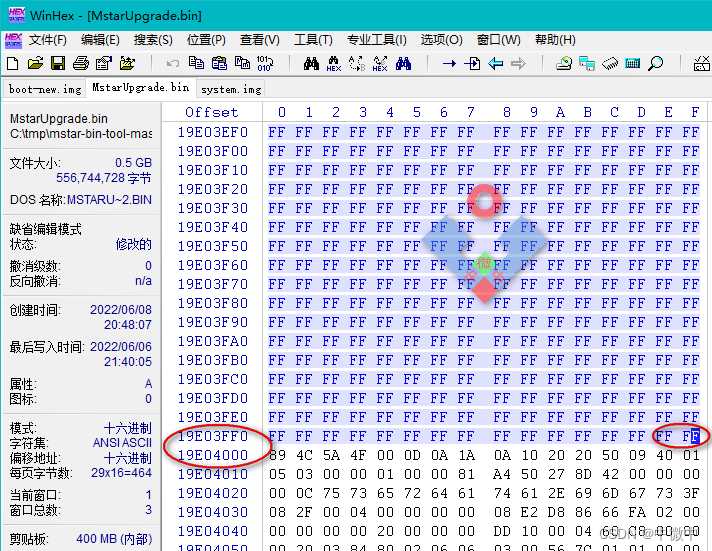Click the Paste clipboard toolbar icon
The image size is (712, 551).
point(219,63)
